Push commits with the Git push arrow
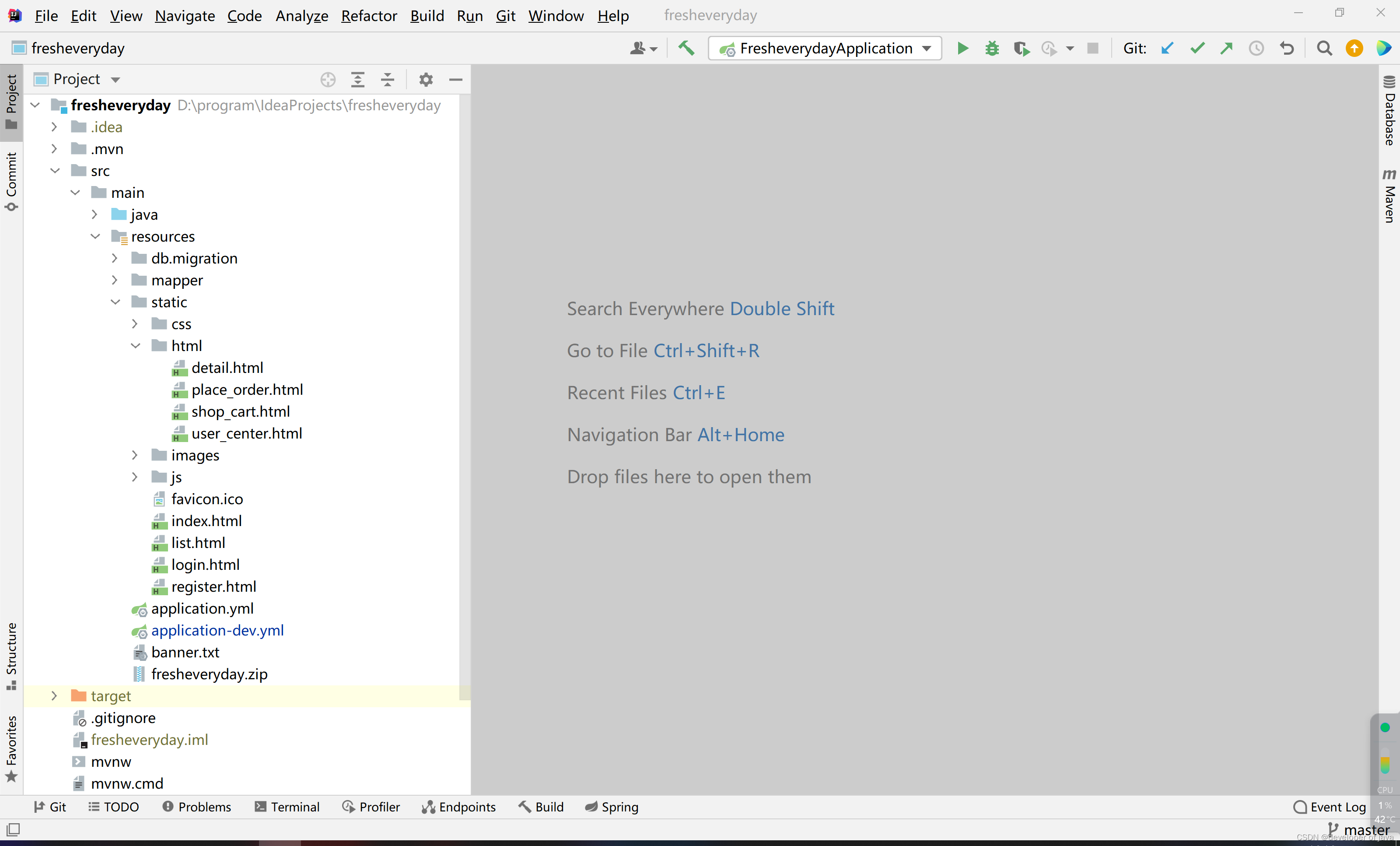This screenshot has height=846, width=1400. (x=1227, y=48)
